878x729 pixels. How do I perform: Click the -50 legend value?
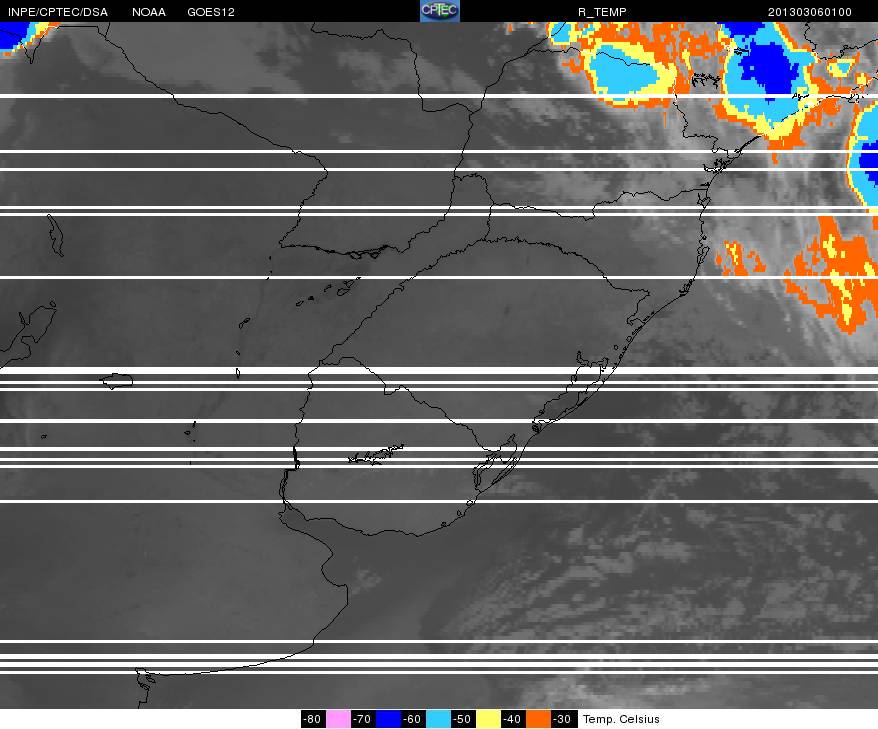pos(463,719)
